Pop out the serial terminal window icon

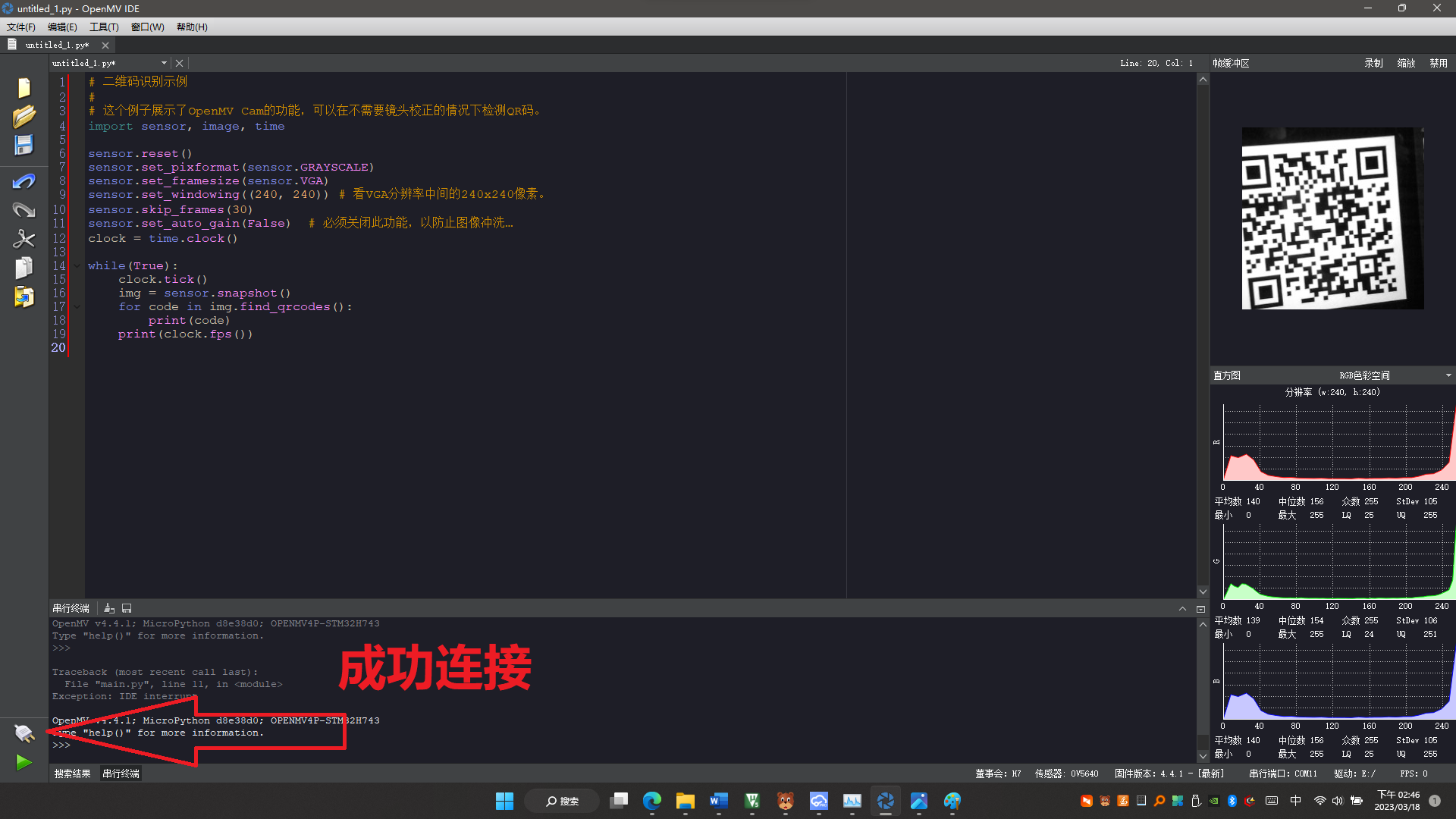1200,608
